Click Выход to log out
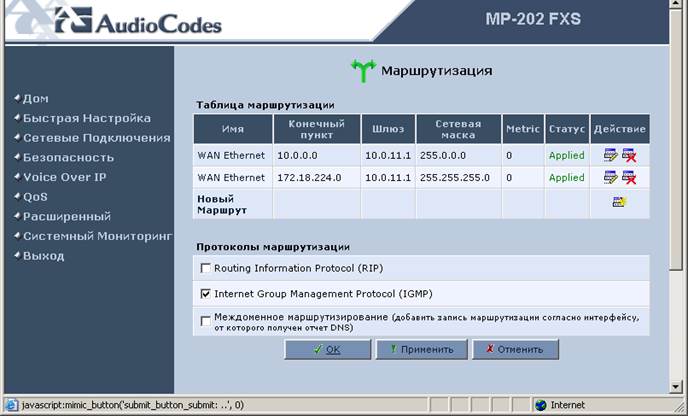 (43, 256)
